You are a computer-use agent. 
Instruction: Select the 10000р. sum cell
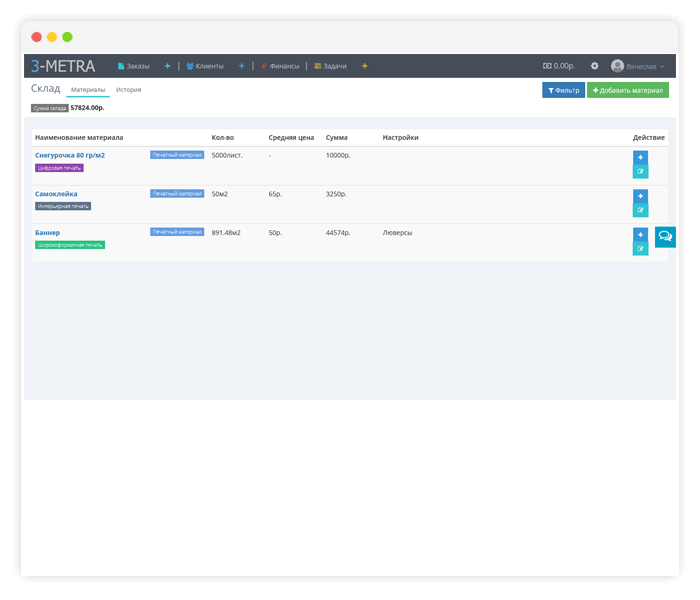[x=338, y=155]
